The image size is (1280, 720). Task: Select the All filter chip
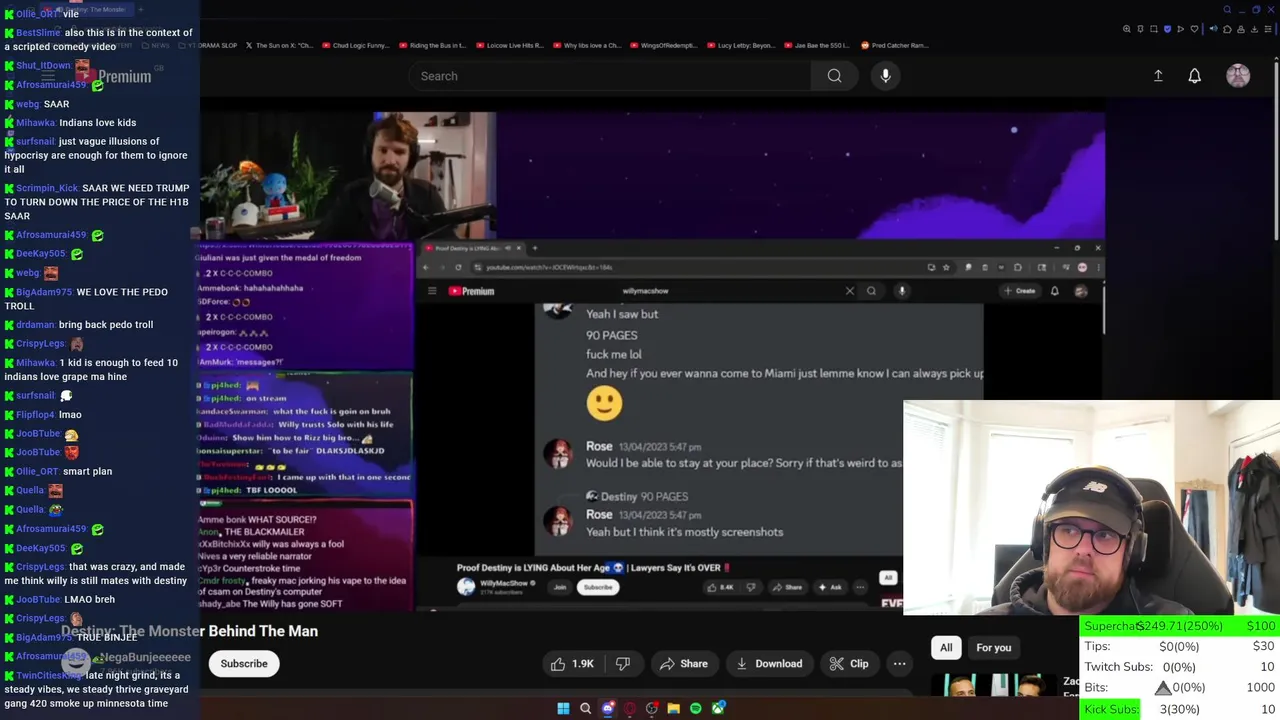click(946, 648)
